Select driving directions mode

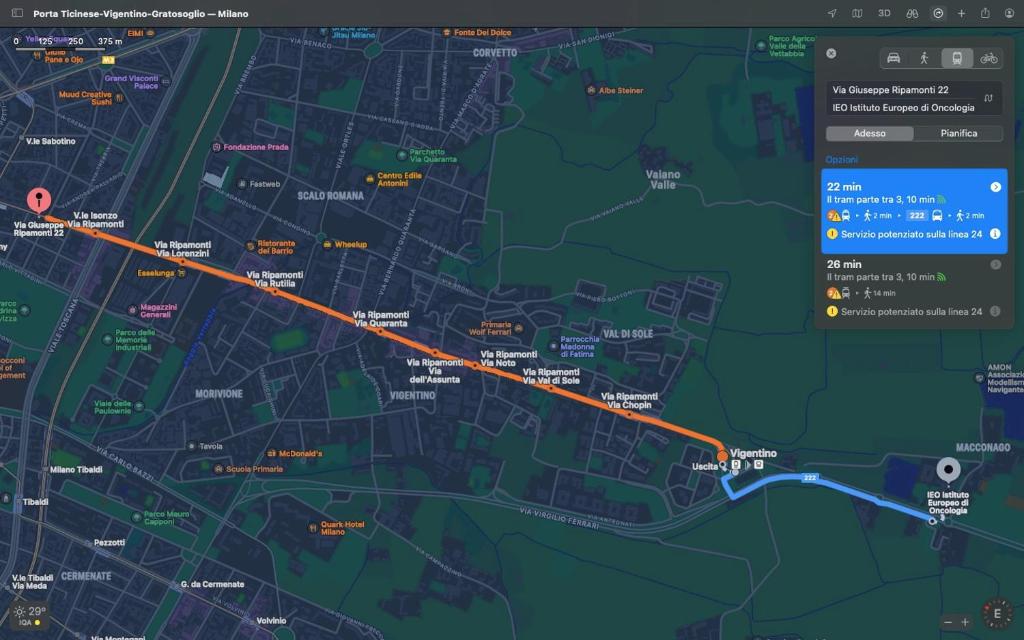point(893,58)
